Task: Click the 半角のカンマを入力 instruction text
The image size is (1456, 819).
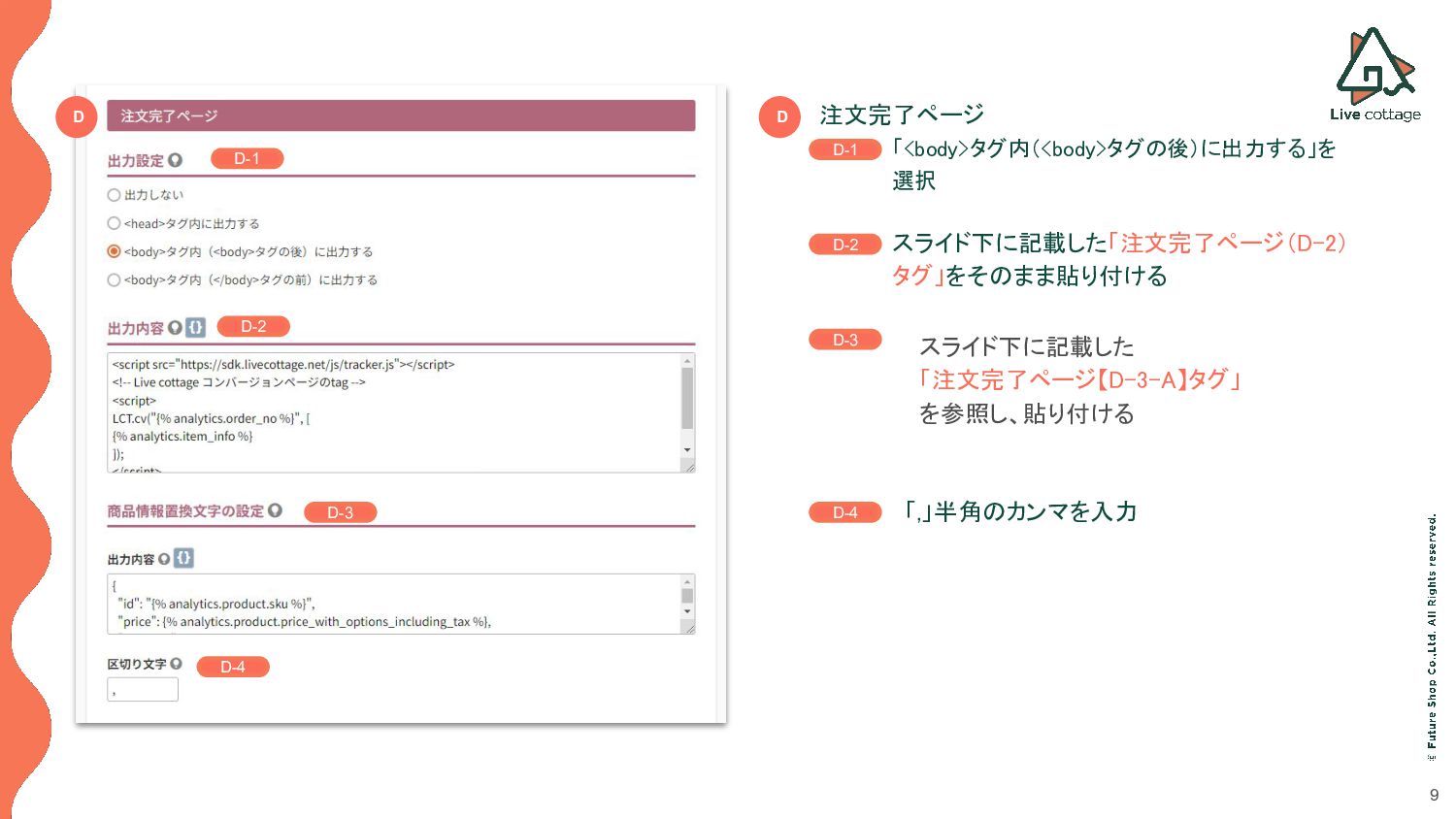Action: tap(1019, 511)
